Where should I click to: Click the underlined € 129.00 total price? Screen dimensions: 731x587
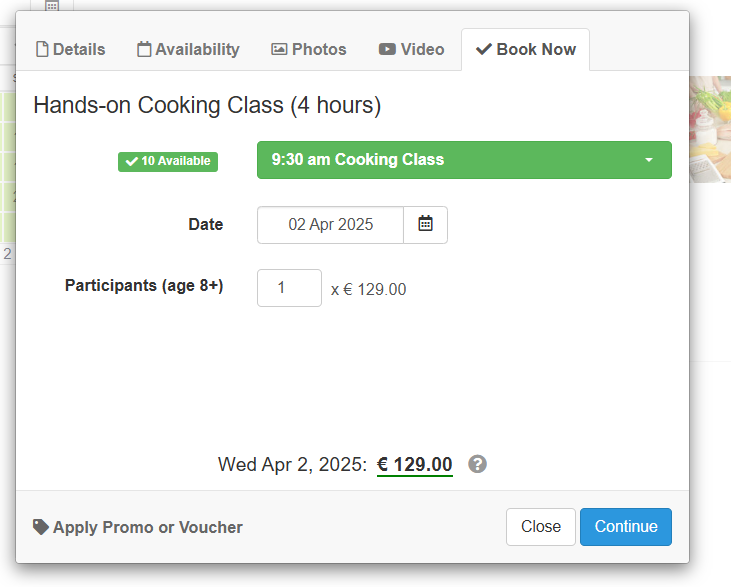pos(414,464)
